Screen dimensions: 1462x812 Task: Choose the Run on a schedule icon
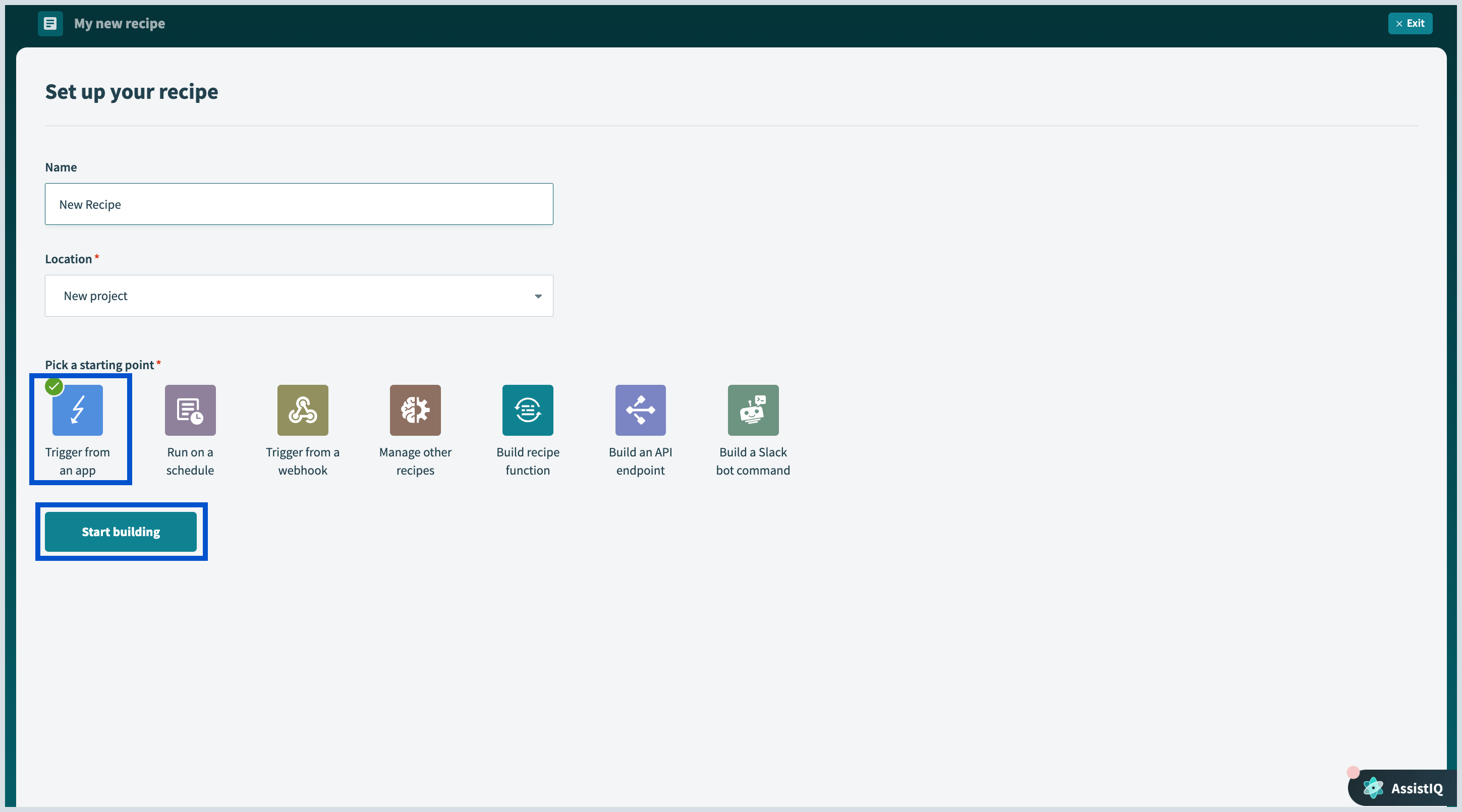(190, 410)
